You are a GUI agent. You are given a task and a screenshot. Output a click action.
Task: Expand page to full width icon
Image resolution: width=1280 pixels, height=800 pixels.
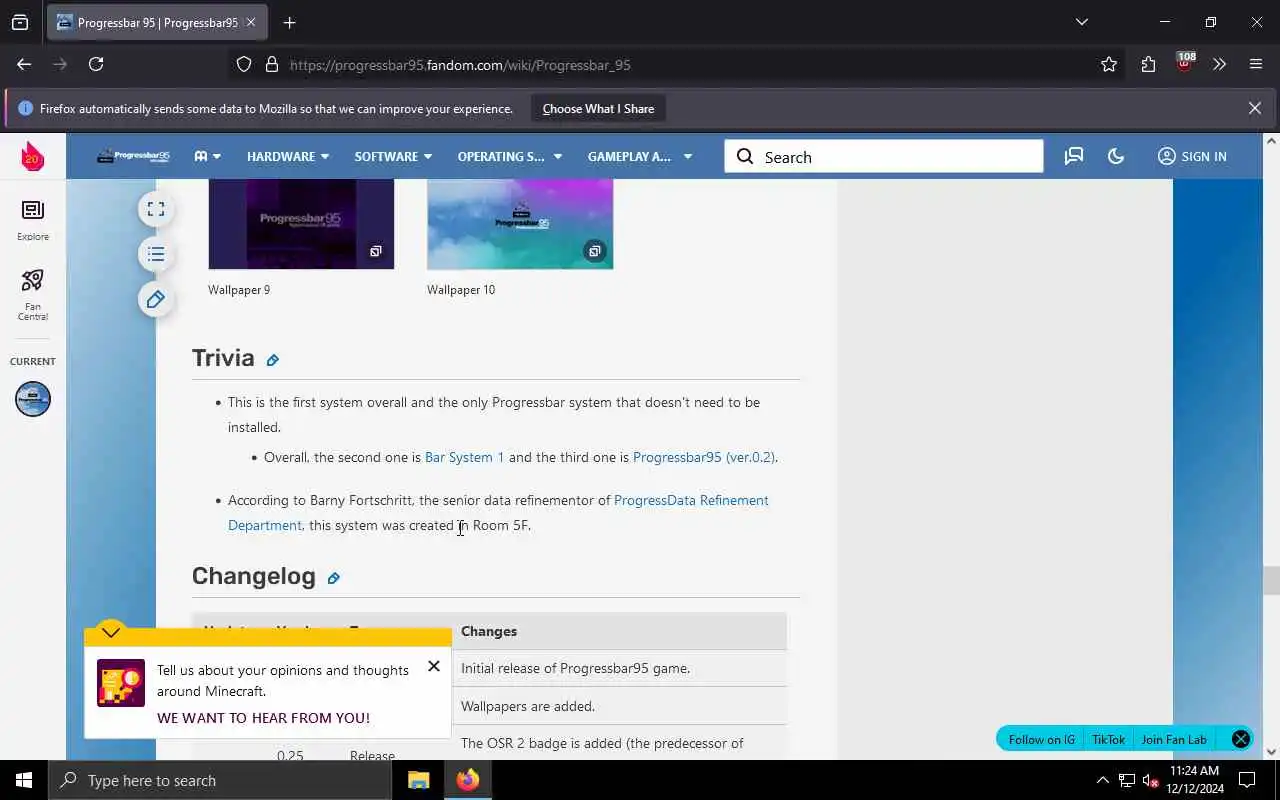pos(156,209)
